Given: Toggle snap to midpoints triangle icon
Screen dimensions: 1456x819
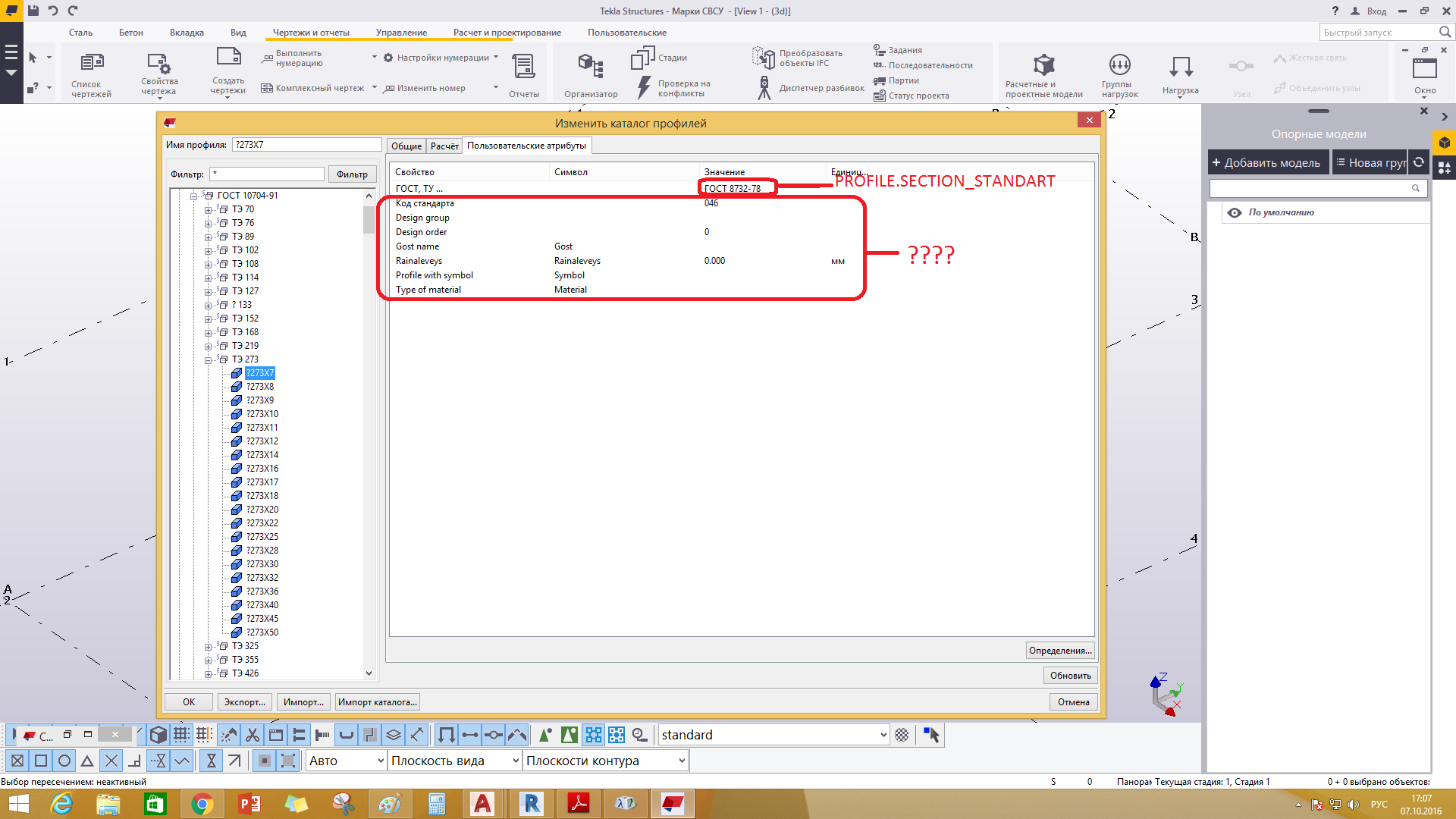Looking at the screenshot, I should click(x=87, y=761).
